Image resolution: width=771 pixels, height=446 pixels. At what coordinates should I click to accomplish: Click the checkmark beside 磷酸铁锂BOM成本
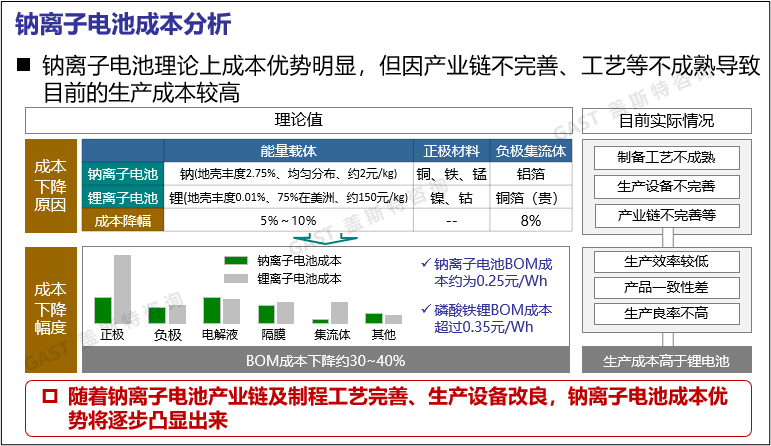click(426, 309)
